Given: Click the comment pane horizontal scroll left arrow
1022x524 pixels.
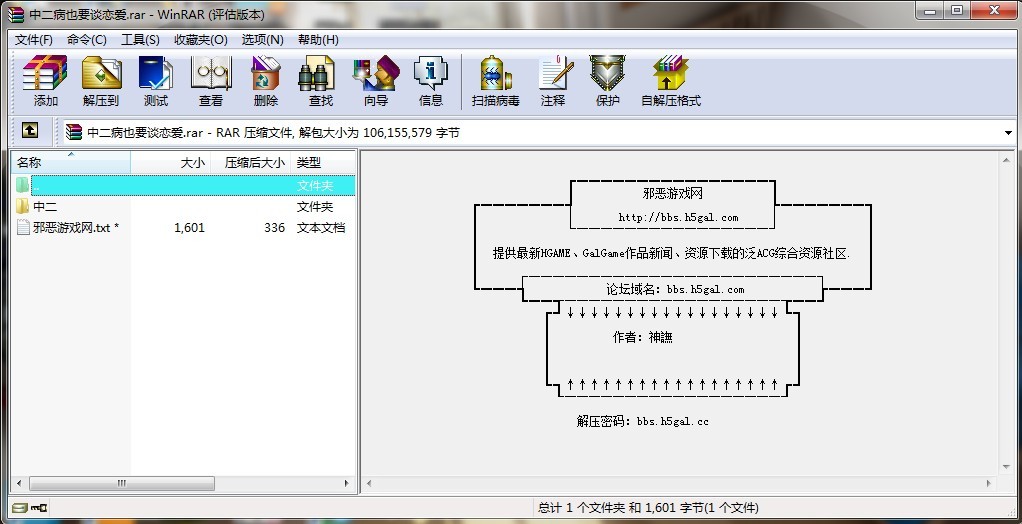Looking at the screenshot, I should (369, 484).
